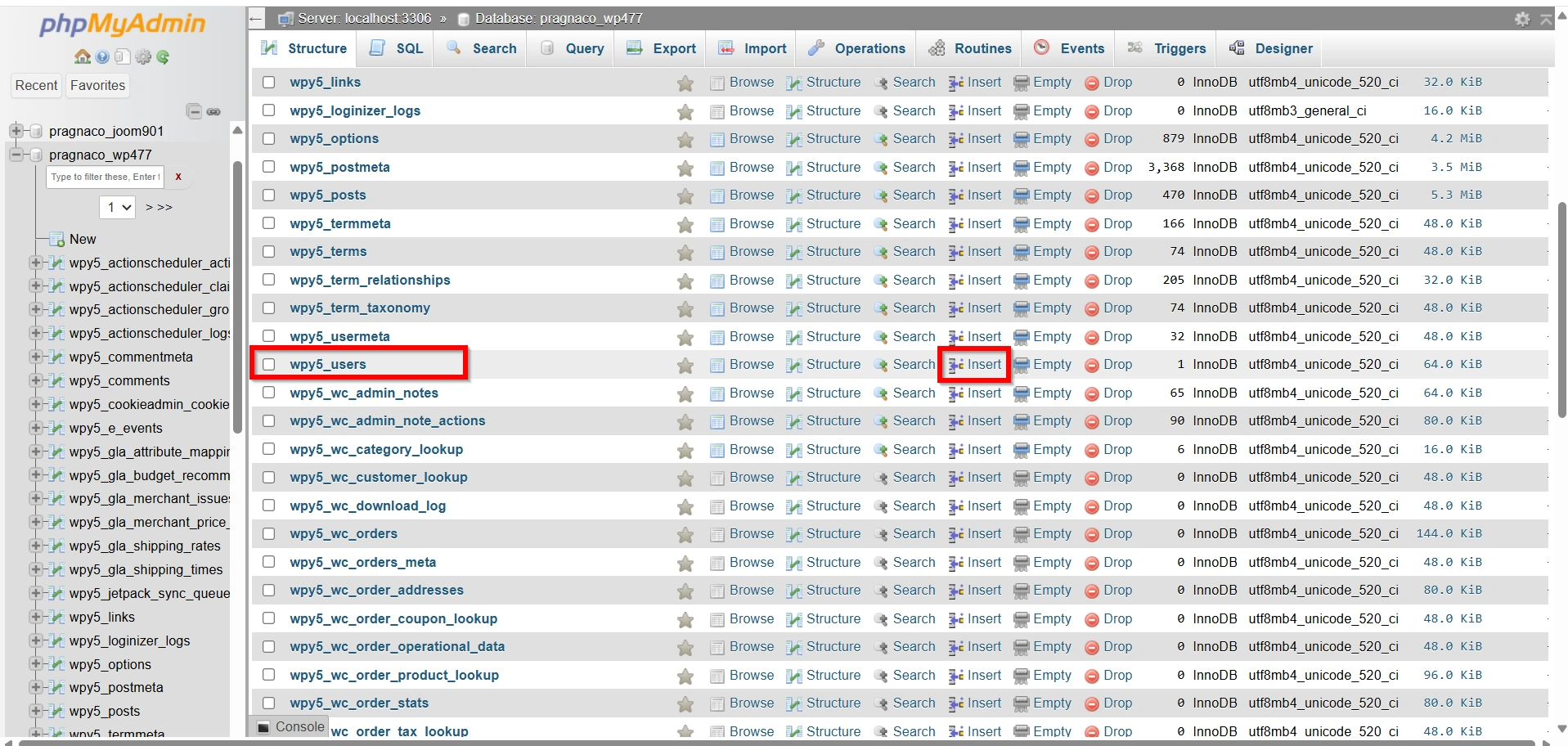Open the SQL documentation page icon
Screen dimensions: 1568x746
coord(122,56)
